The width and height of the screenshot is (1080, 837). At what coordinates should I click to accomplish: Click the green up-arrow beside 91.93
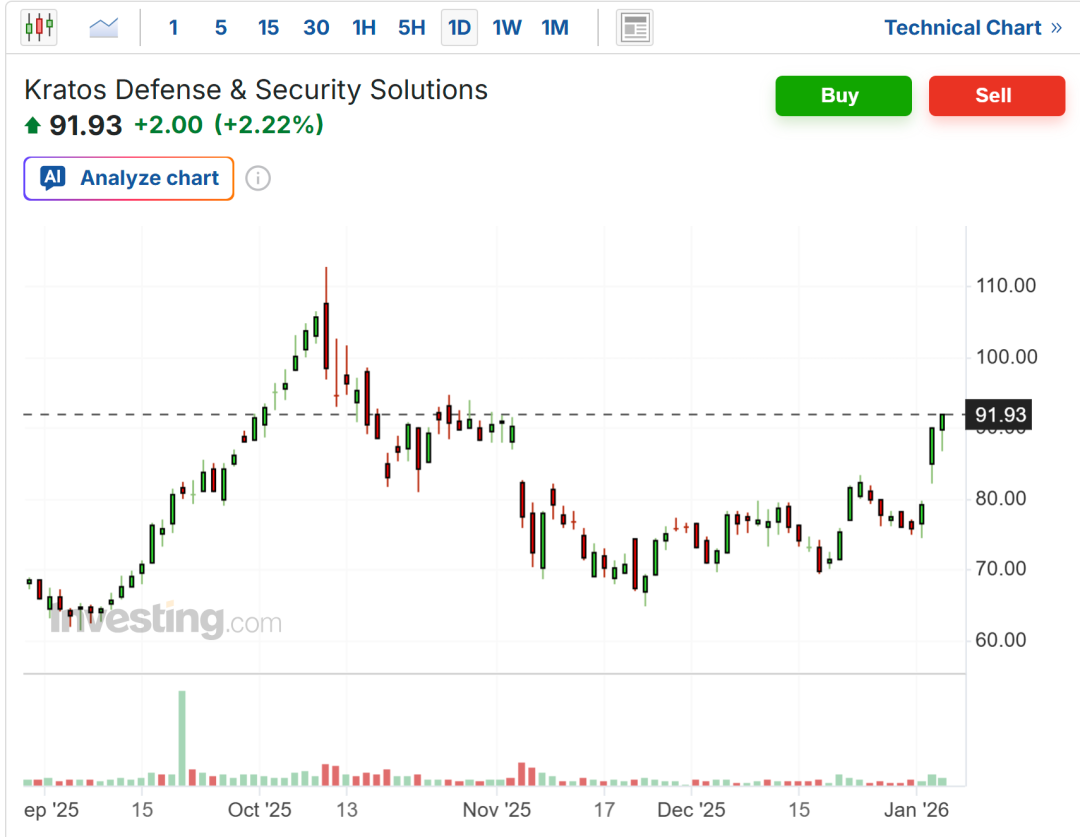coord(32,125)
